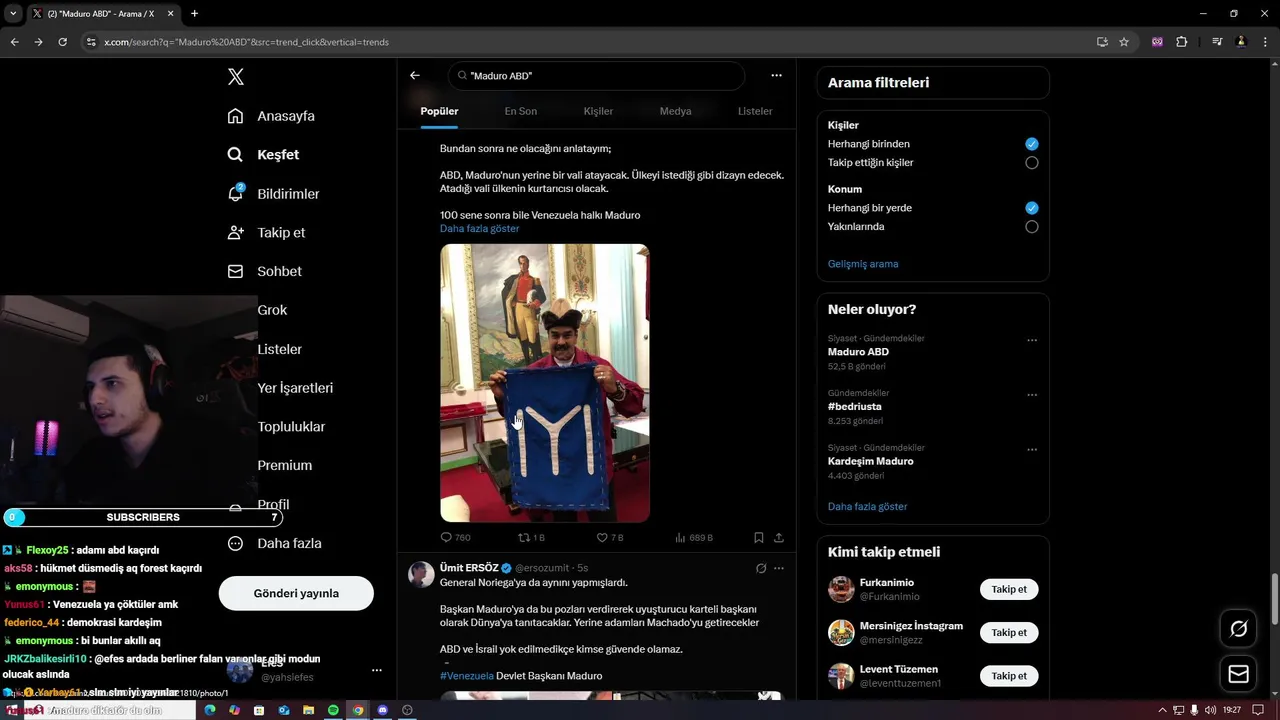Screen dimensions: 1280x720
Task: Open #bedriusta trending topic
Action: click(x=854, y=407)
